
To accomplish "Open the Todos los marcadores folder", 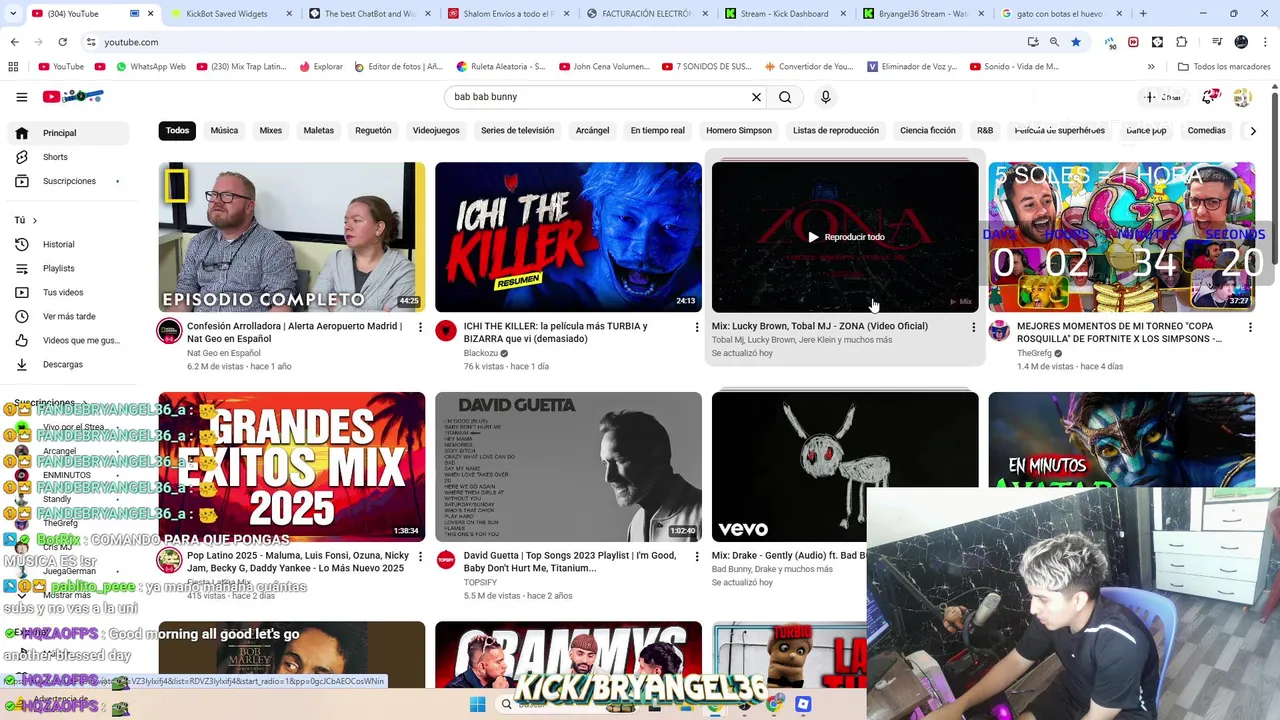I will 1224,67.
